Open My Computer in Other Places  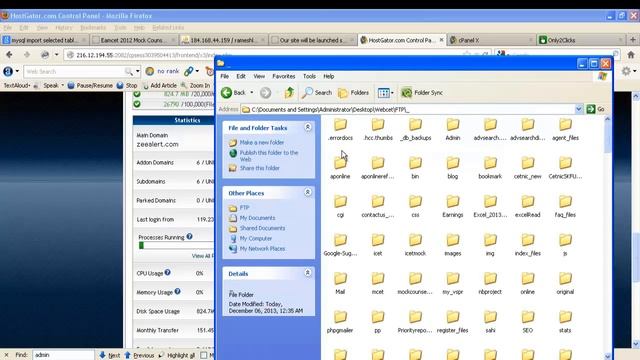point(256,238)
